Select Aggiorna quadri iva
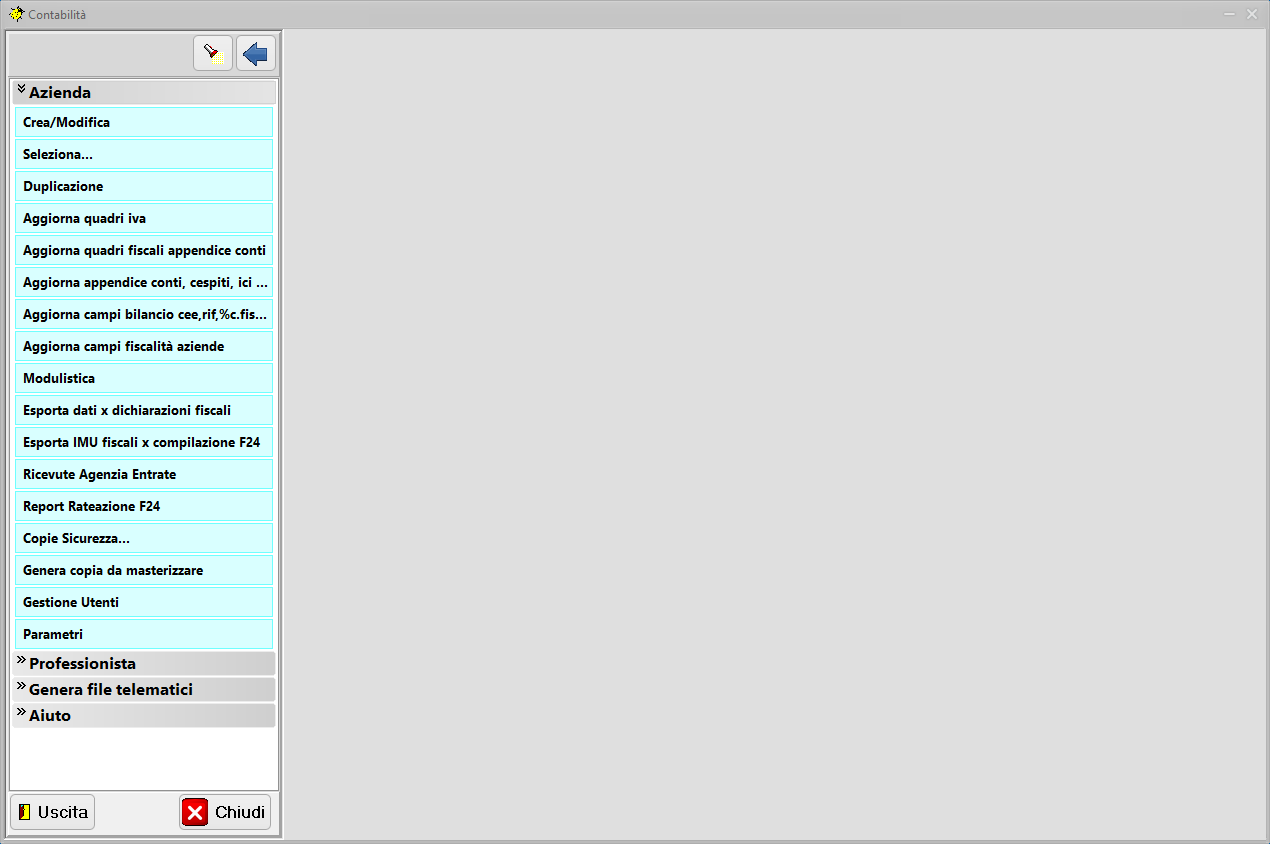The height and width of the screenshot is (844, 1270). point(144,218)
